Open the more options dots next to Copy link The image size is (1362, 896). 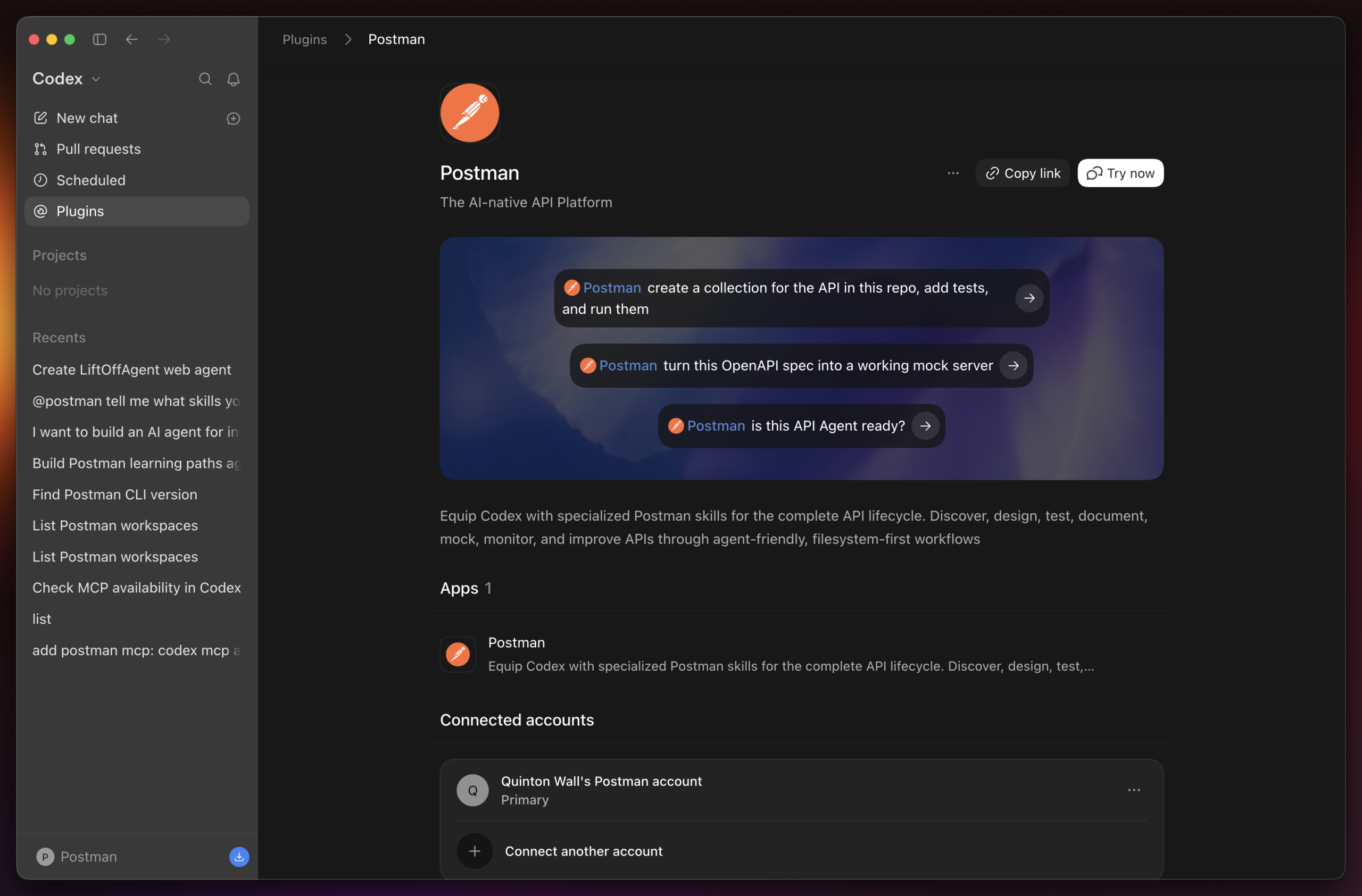(x=953, y=173)
